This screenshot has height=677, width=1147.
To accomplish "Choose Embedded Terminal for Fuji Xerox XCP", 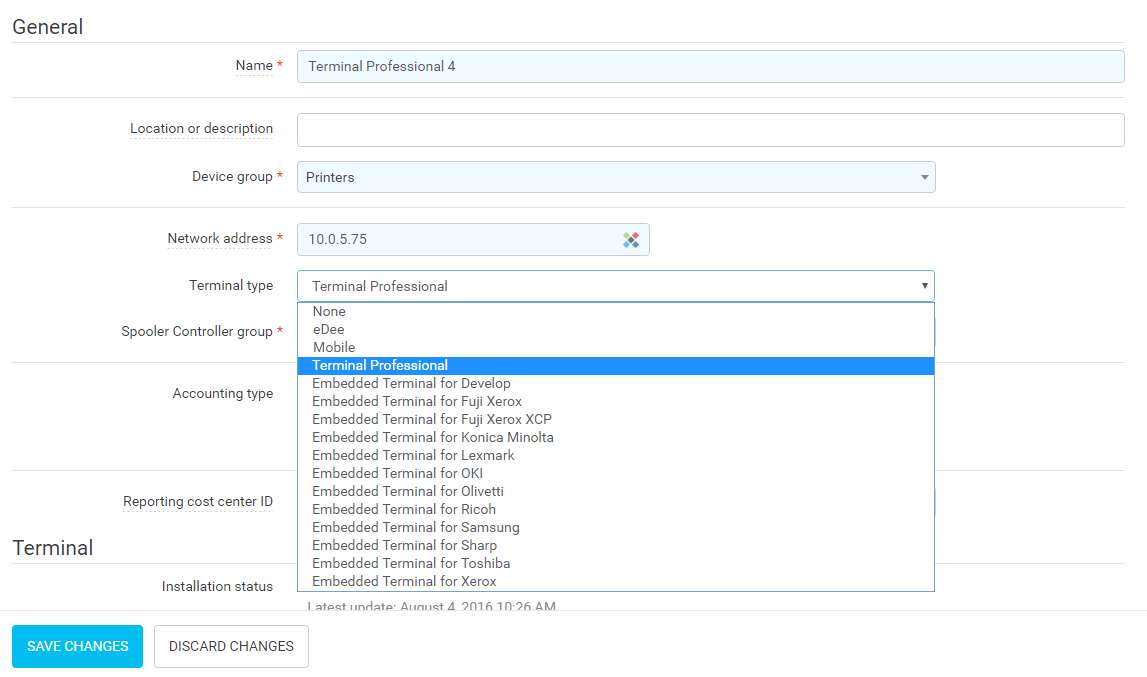I will [431, 420].
